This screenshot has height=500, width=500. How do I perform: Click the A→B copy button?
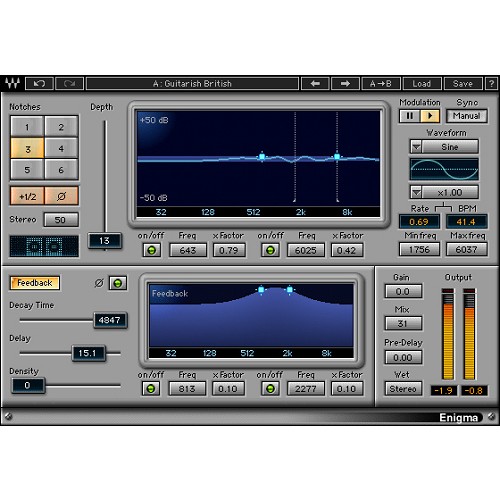[x=381, y=83]
